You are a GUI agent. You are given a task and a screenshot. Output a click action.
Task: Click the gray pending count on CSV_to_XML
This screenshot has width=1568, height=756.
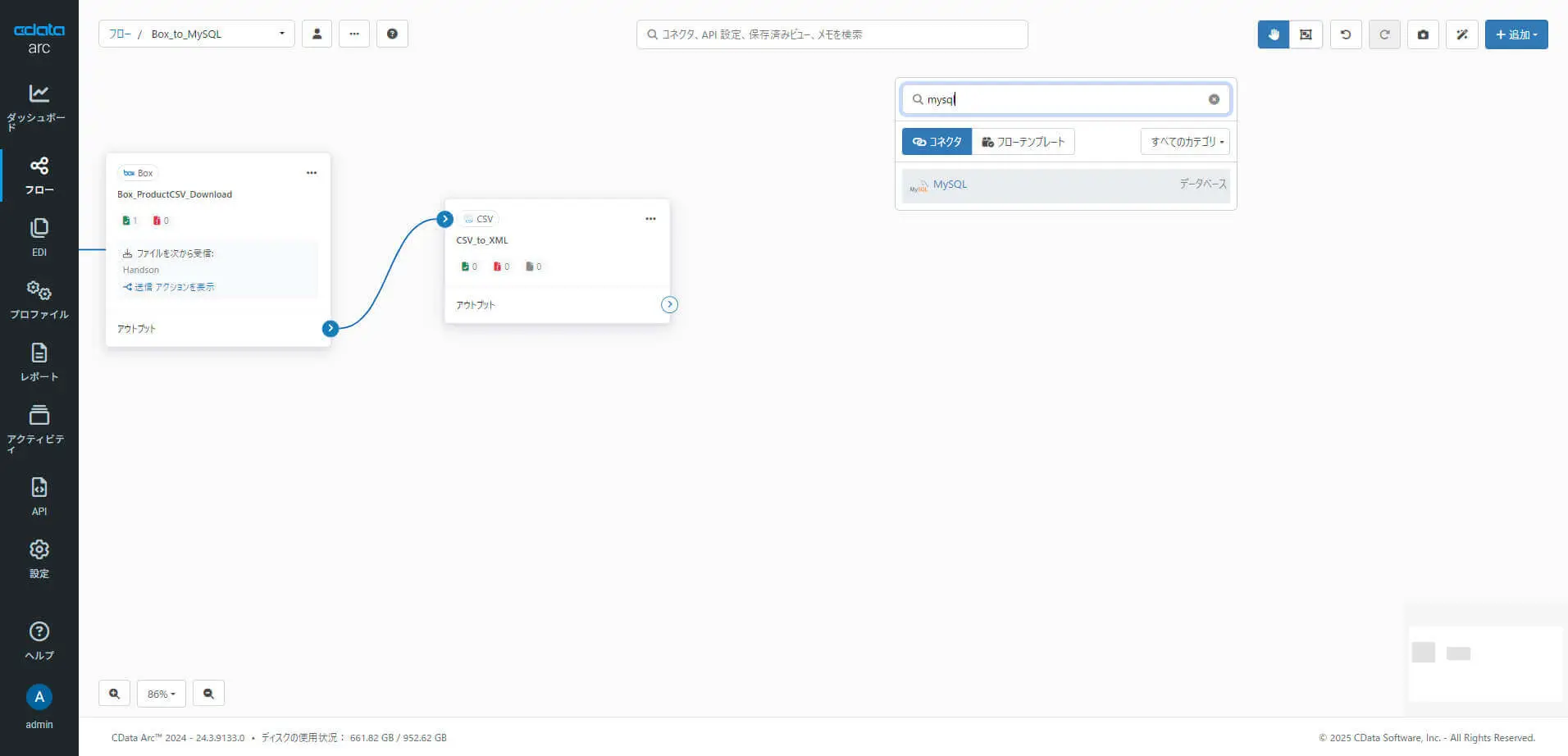[x=533, y=266]
